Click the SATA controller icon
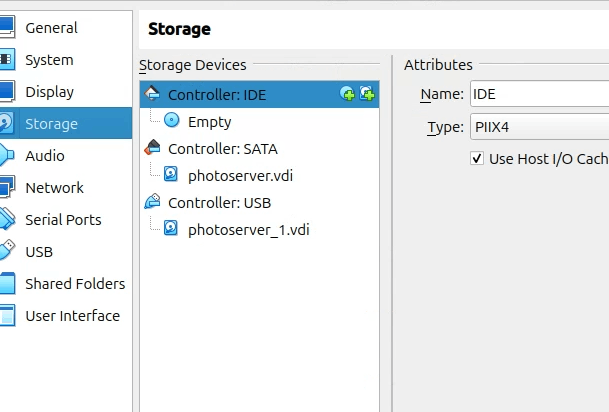609x412 pixels. pos(152,148)
